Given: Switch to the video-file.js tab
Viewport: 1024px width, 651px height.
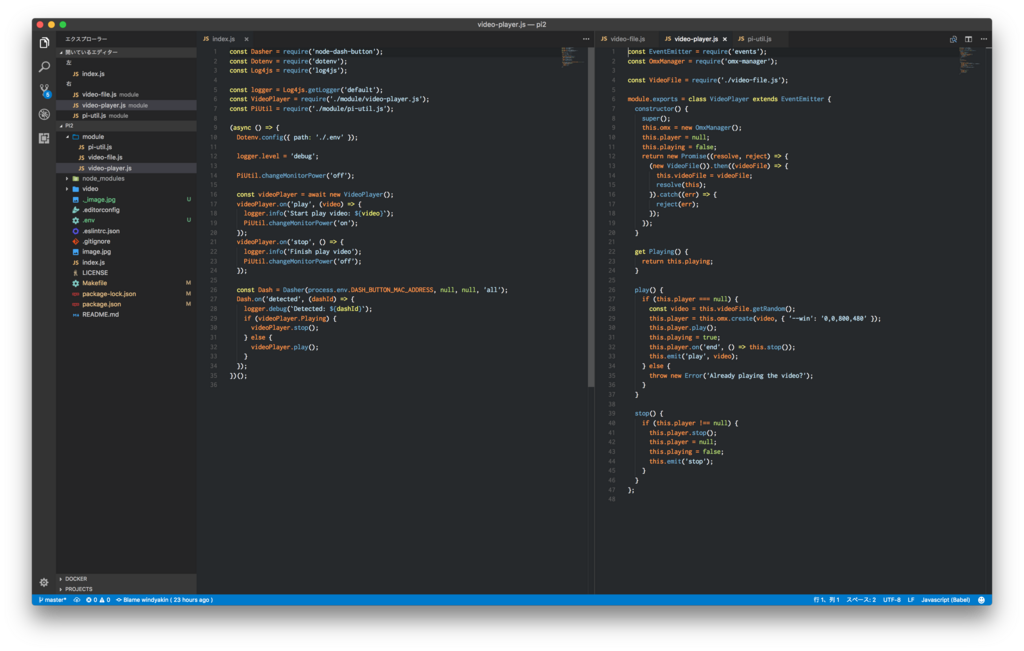Looking at the screenshot, I should click(x=627, y=39).
